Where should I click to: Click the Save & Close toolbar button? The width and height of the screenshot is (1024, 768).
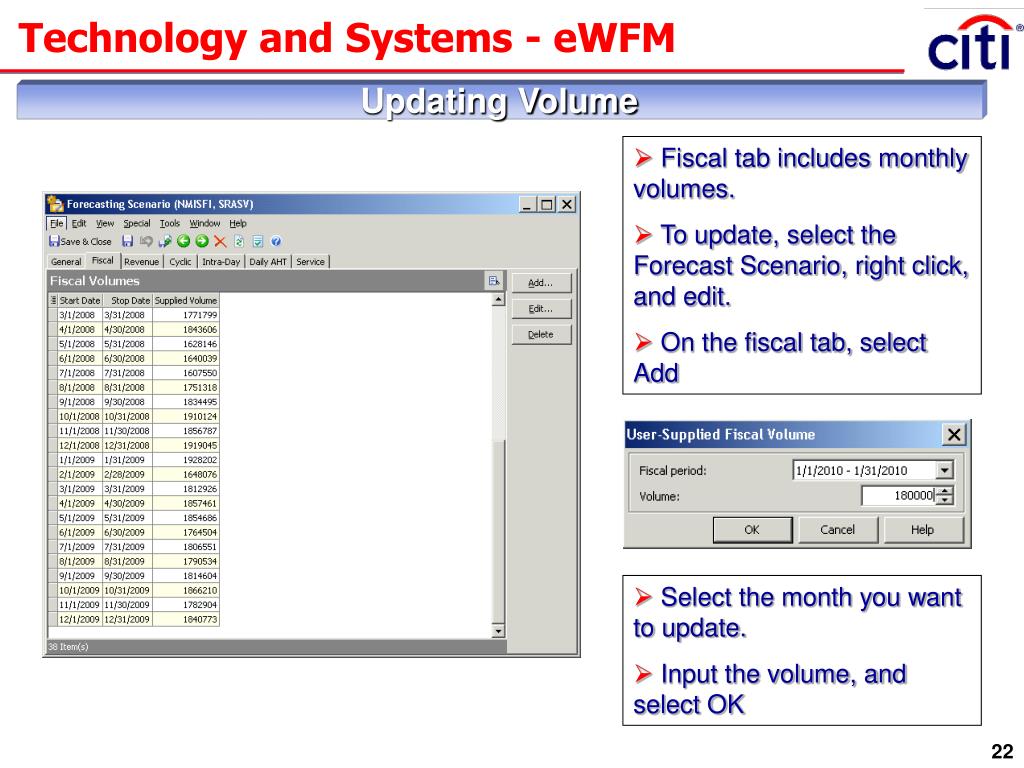(80, 242)
